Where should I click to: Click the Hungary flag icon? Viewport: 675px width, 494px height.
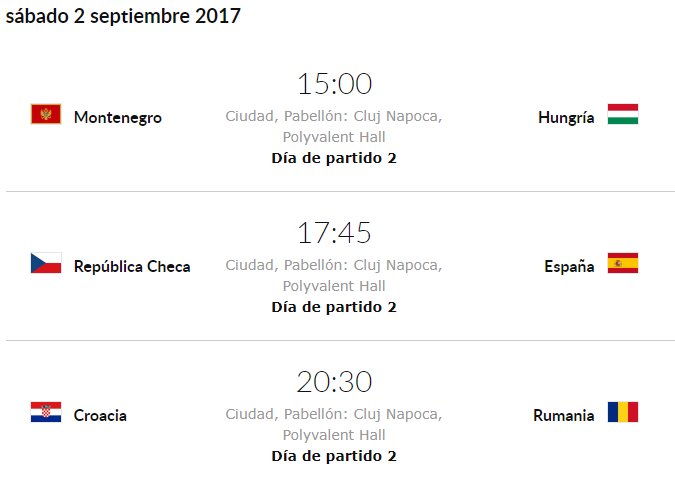point(622,114)
